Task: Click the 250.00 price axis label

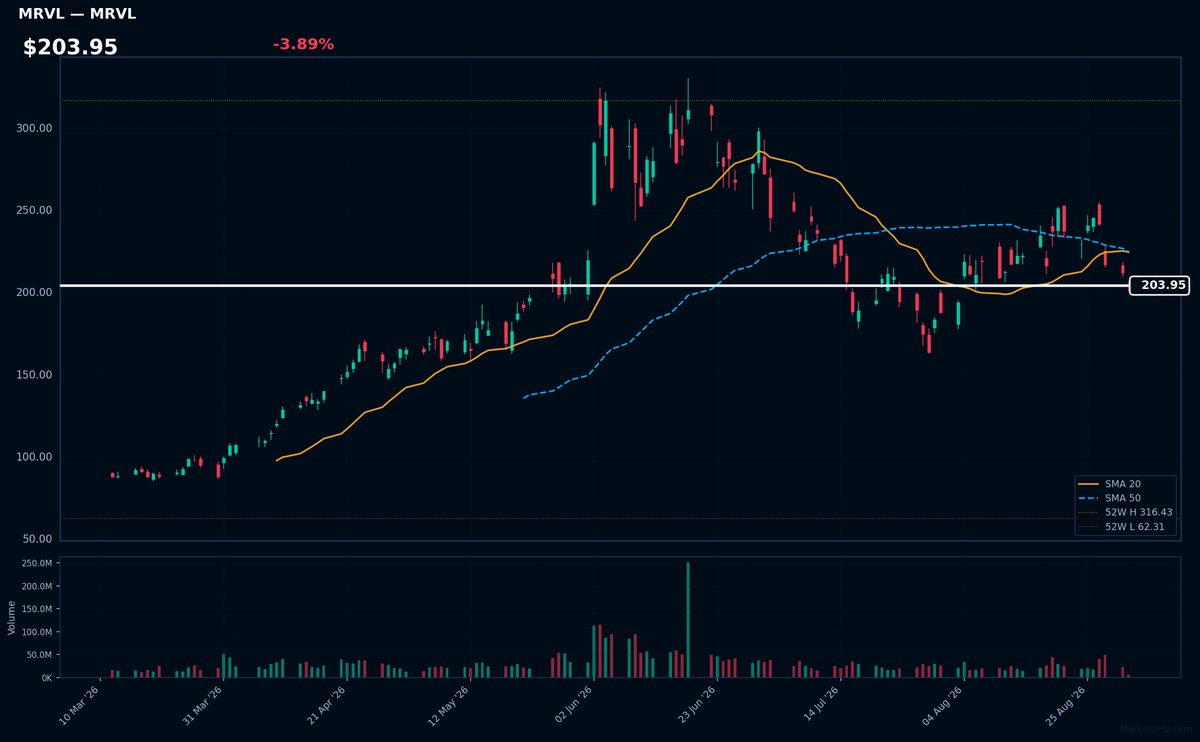Action: (x=34, y=211)
